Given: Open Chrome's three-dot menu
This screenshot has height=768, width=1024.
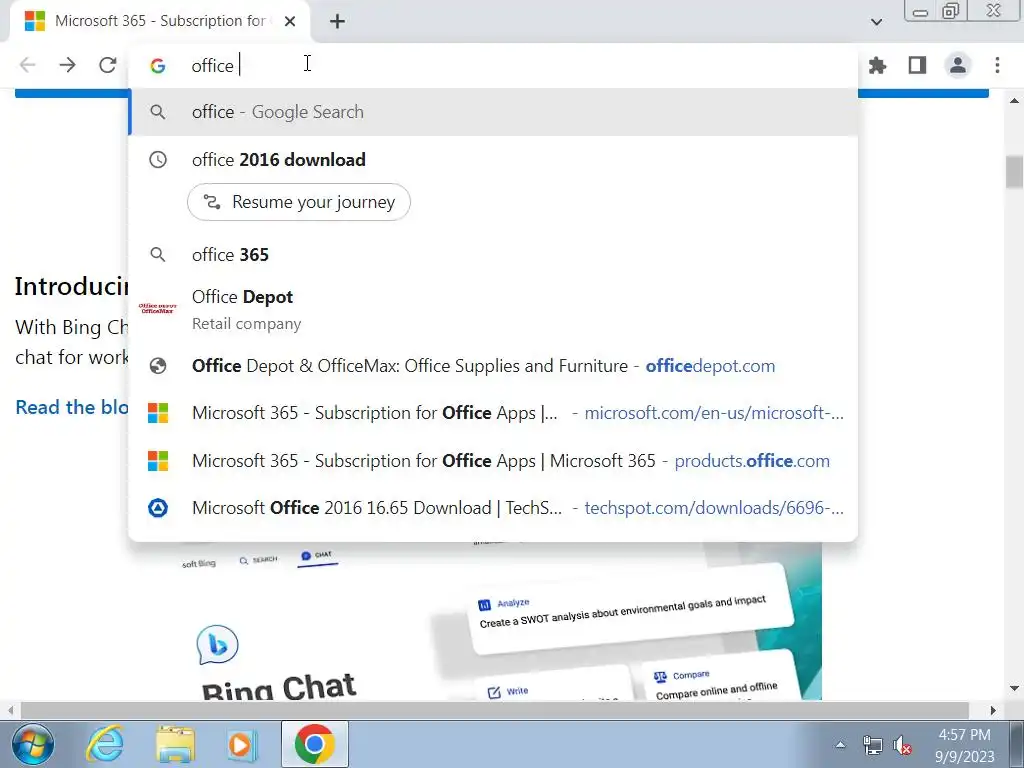Looking at the screenshot, I should [x=997, y=65].
